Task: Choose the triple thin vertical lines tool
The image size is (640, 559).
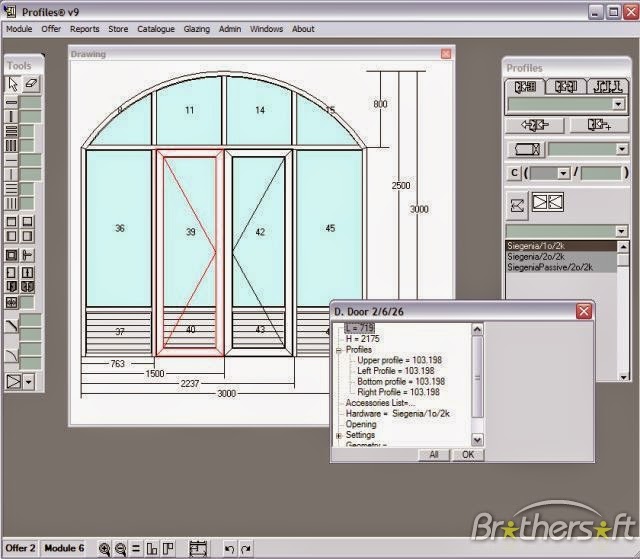Action: point(11,203)
